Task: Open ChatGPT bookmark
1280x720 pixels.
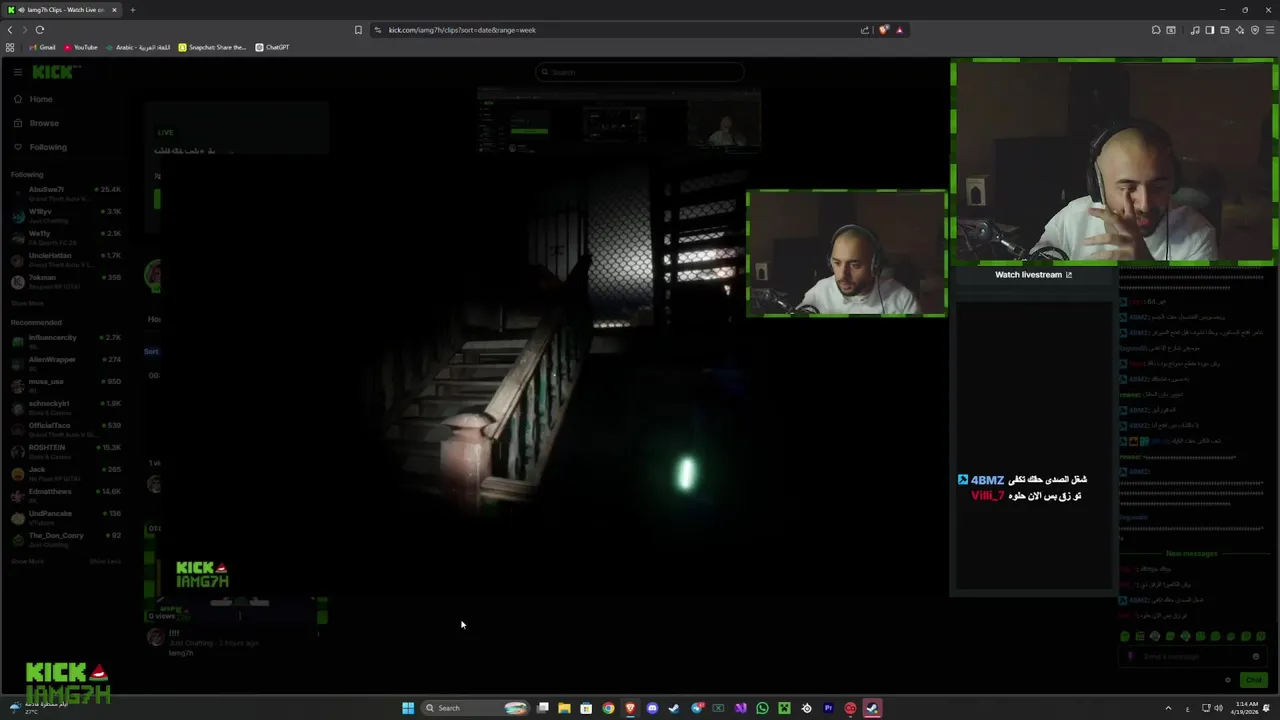Action: (x=272, y=47)
